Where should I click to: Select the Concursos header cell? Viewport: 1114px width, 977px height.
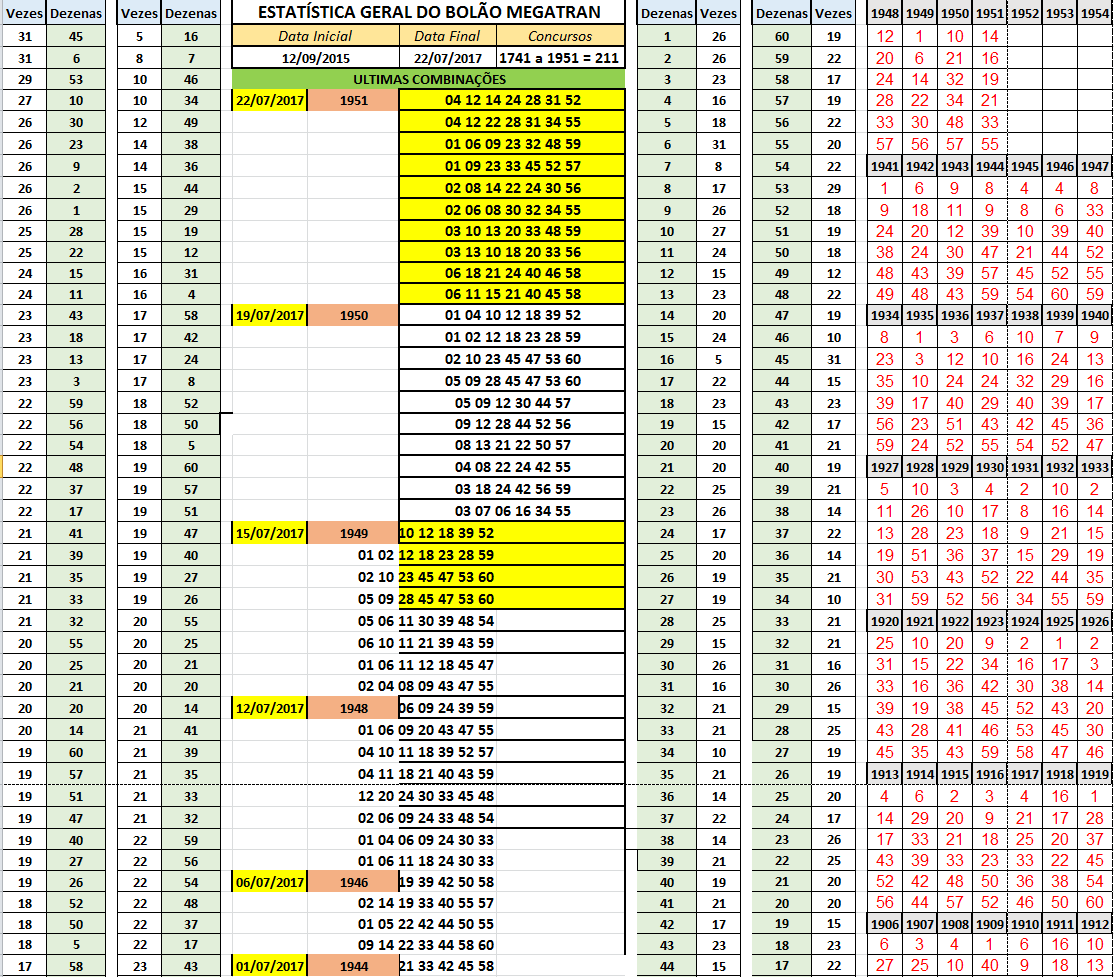click(561, 36)
